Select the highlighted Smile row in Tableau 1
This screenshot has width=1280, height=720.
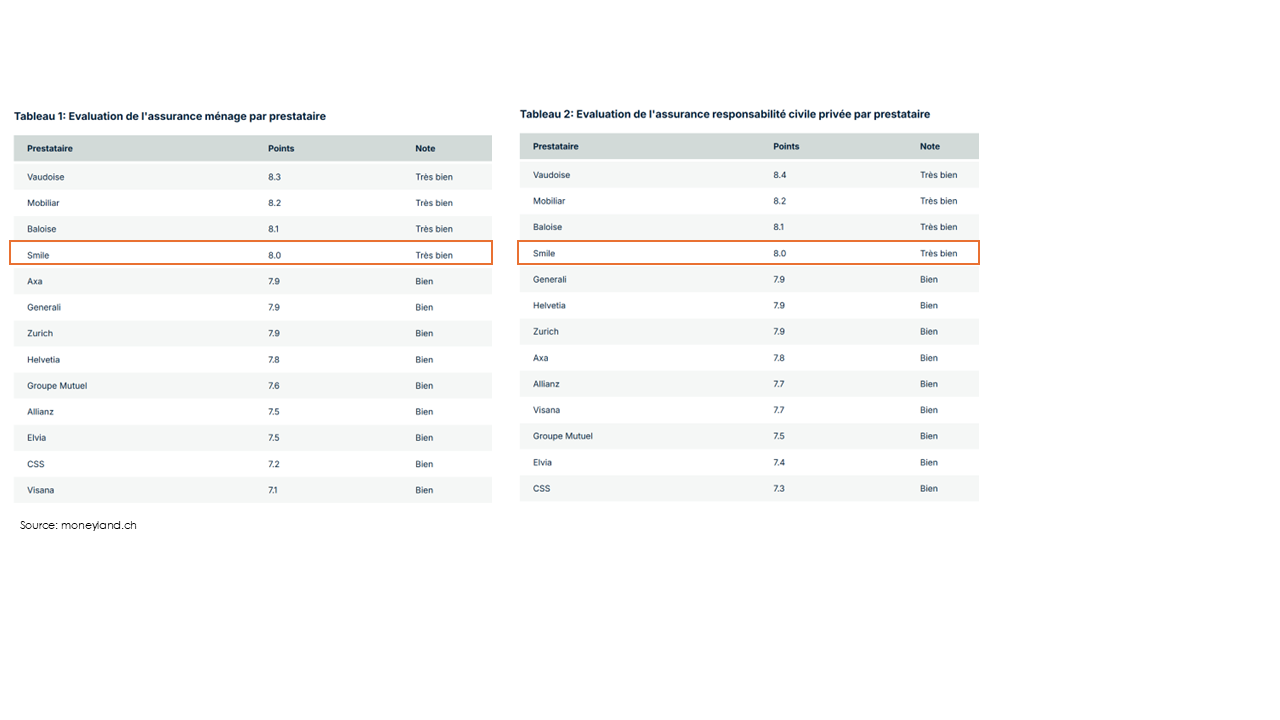tap(250, 253)
